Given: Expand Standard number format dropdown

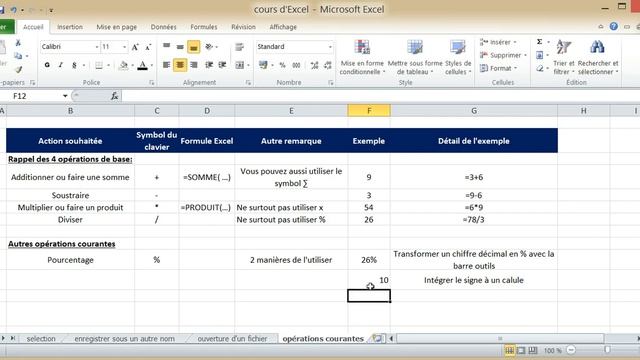Looking at the screenshot, I should click(x=330, y=47).
